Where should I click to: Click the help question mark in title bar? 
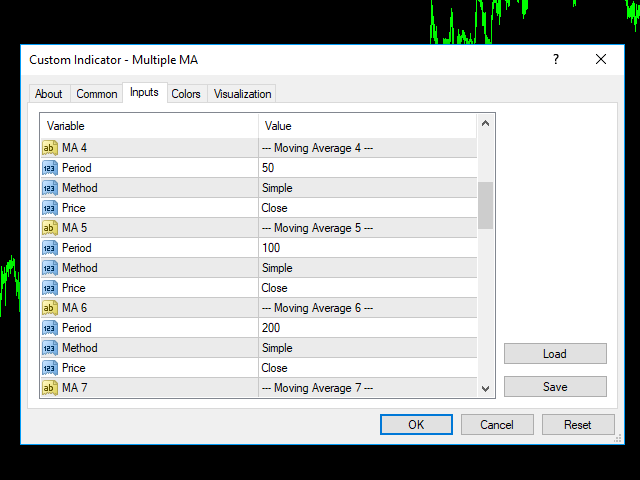coord(556,60)
